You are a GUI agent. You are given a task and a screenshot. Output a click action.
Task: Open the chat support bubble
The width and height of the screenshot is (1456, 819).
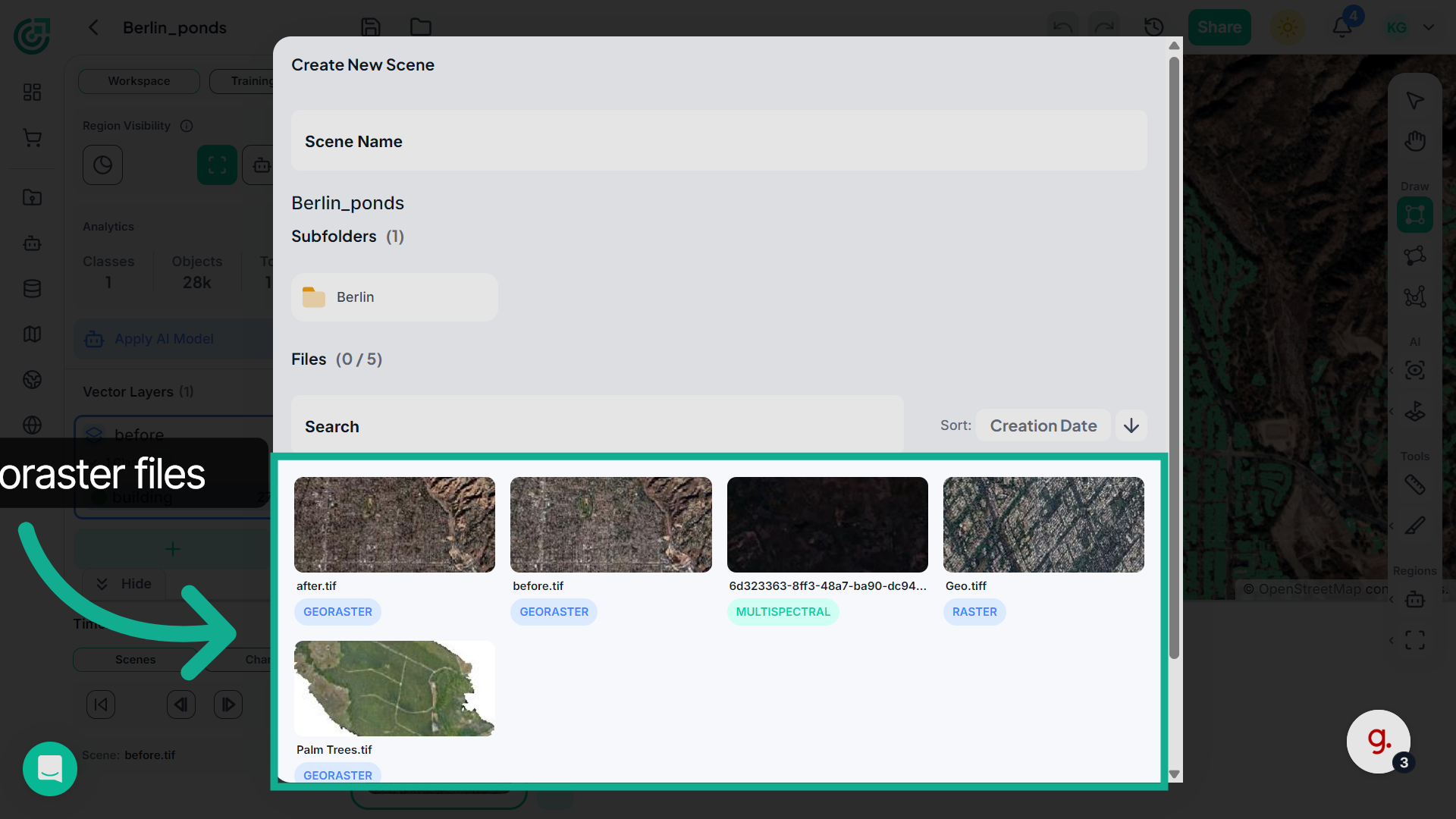[x=50, y=769]
